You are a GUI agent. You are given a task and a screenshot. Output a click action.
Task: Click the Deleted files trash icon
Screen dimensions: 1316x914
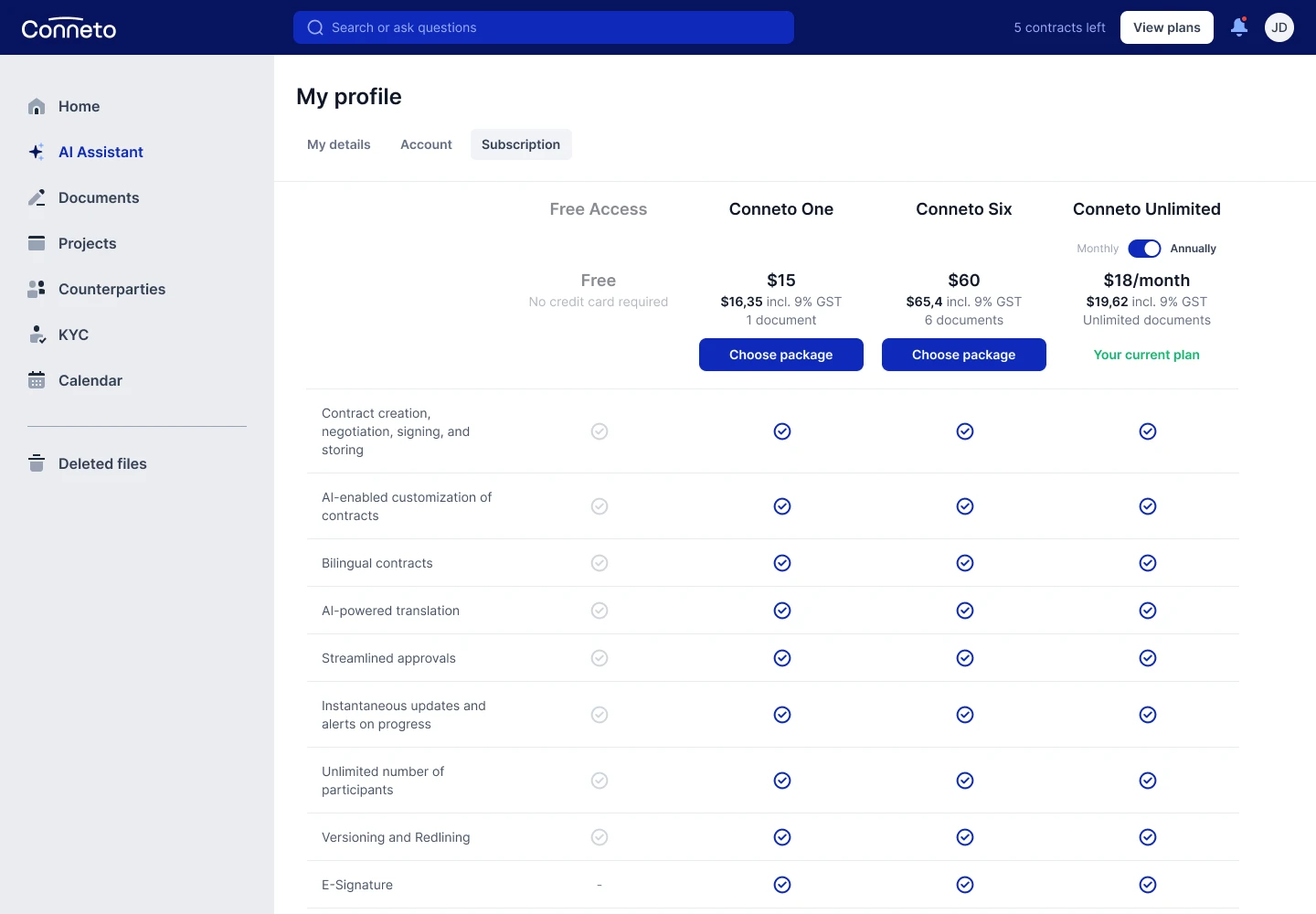[x=37, y=463]
